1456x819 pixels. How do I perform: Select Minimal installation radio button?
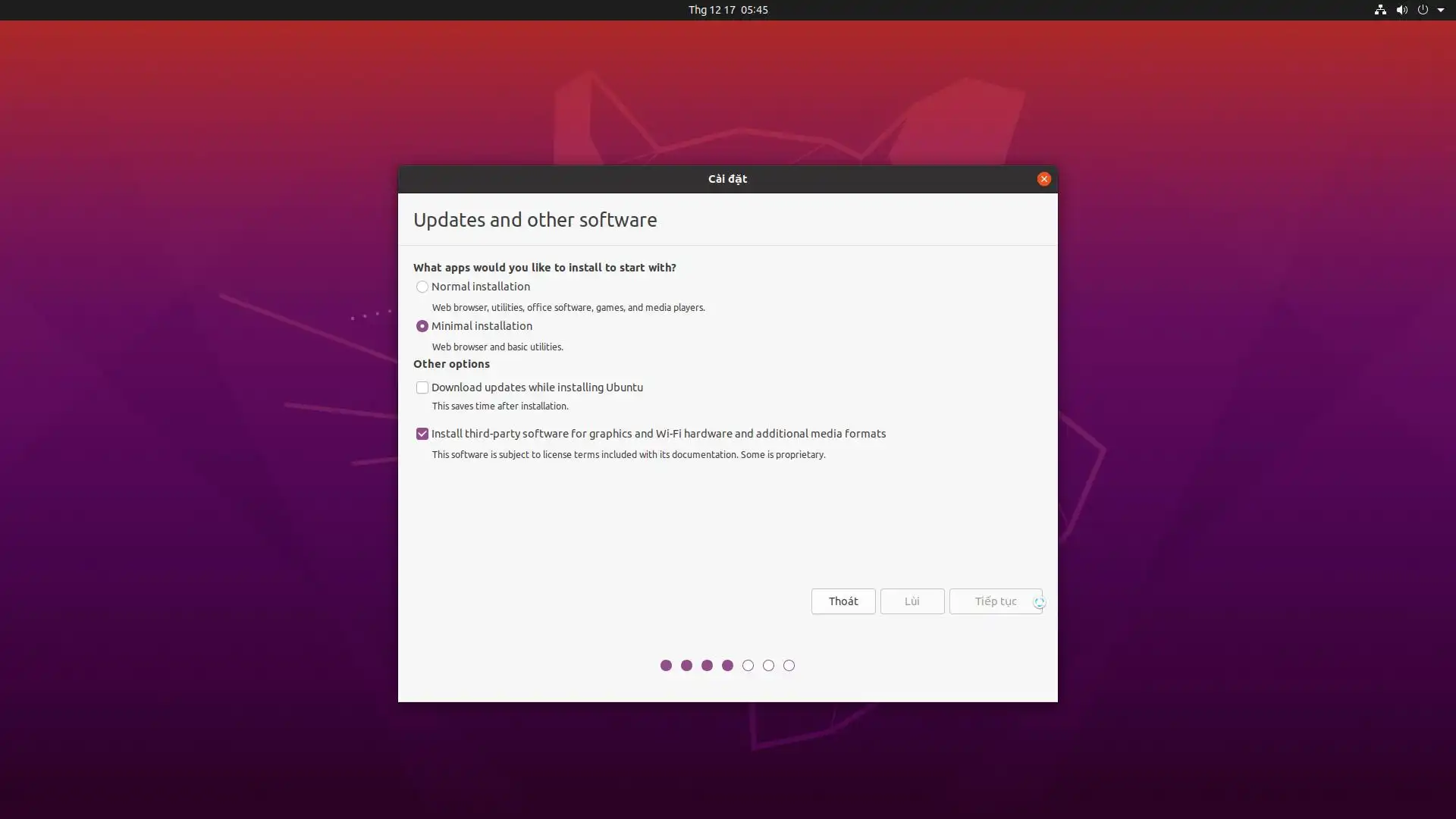[x=422, y=326]
